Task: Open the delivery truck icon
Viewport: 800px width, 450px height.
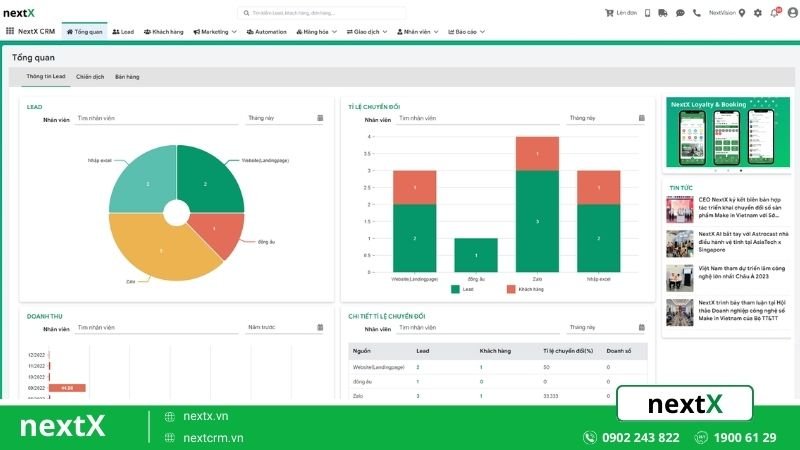Action: [x=663, y=13]
